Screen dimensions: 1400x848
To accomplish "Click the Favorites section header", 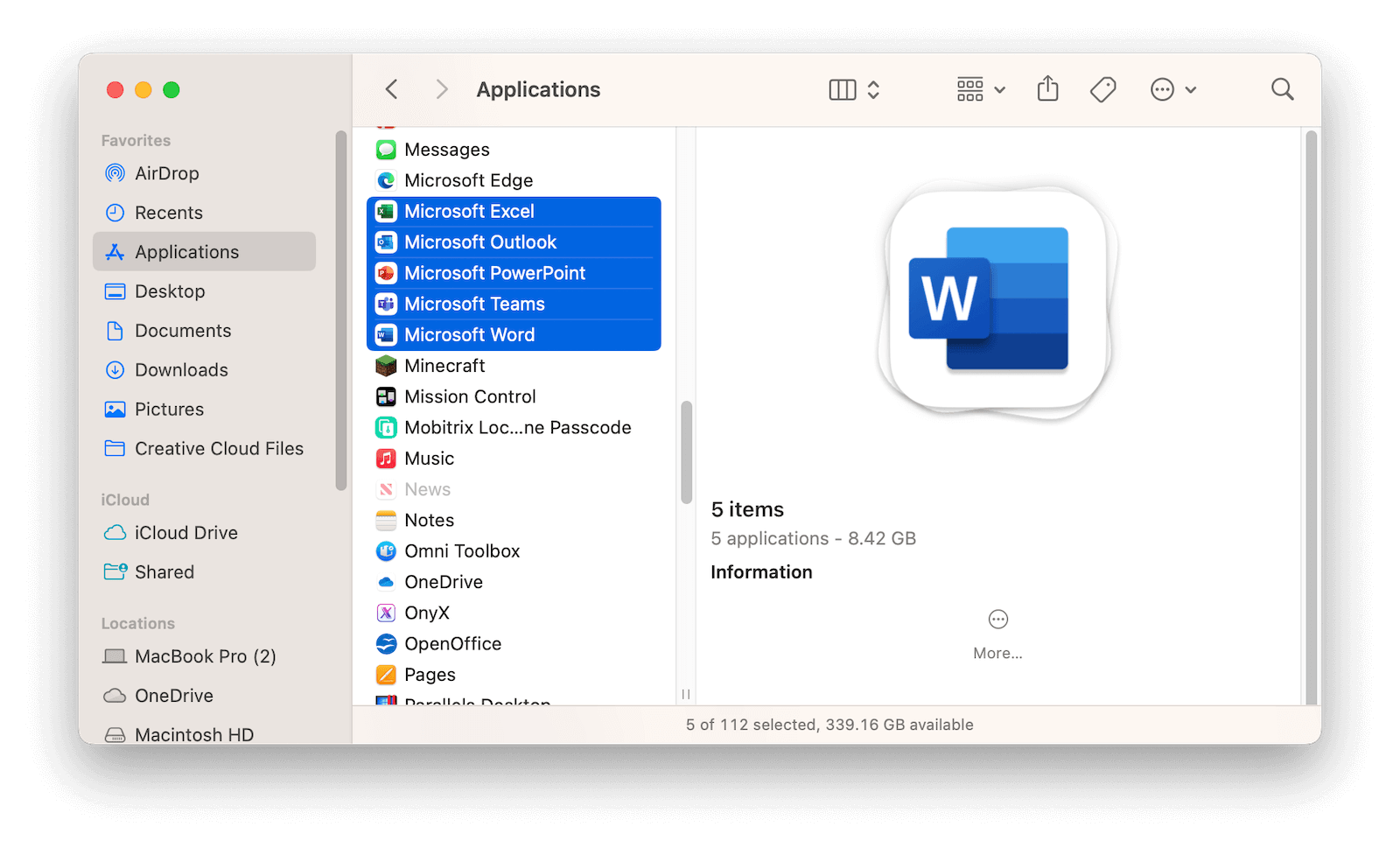I will 136,140.
